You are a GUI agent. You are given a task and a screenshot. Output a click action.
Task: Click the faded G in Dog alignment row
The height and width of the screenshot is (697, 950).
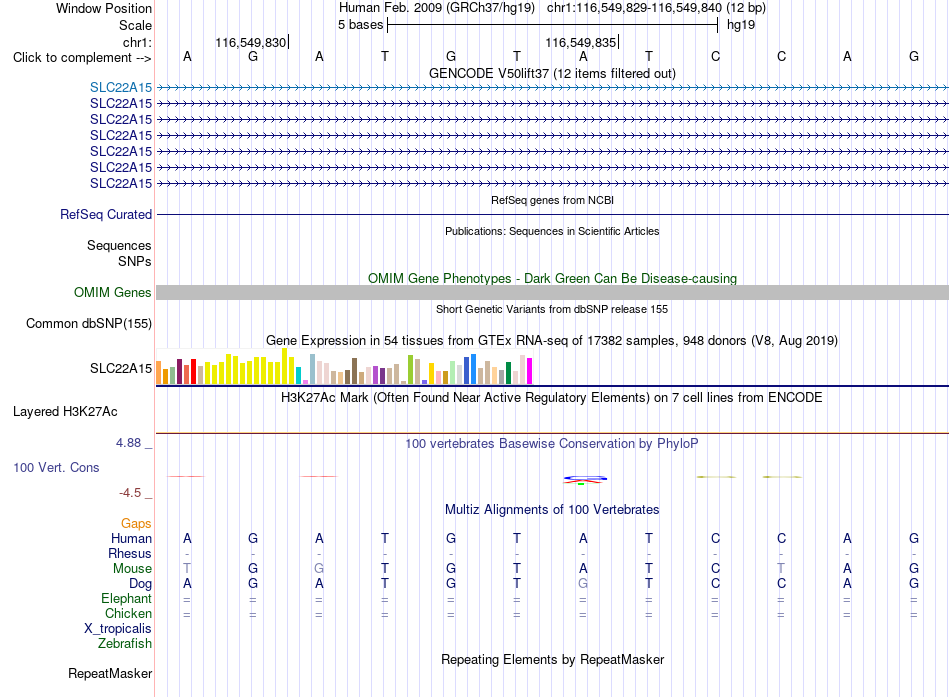[583, 584]
